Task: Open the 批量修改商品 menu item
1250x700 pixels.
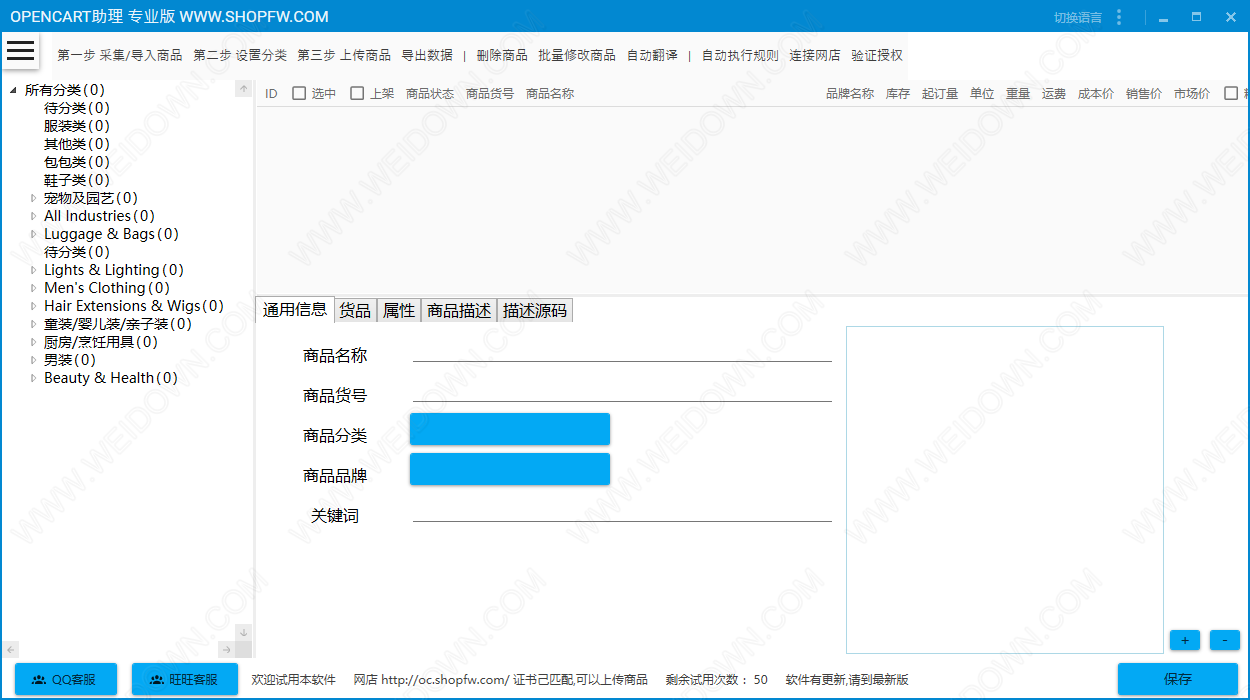Action: 577,55
